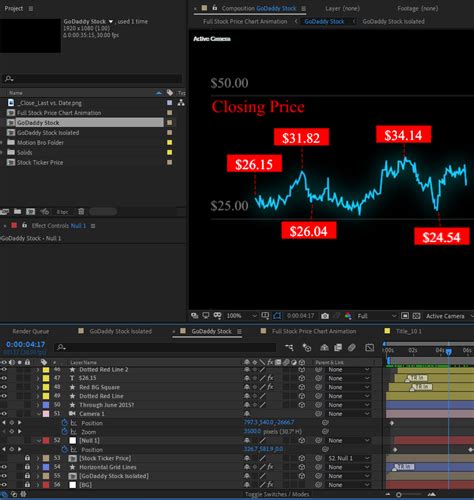Viewport: 474px width, 500px height.
Task: Hide the Horizontal Grid Lines layer
Action: coord(4,467)
